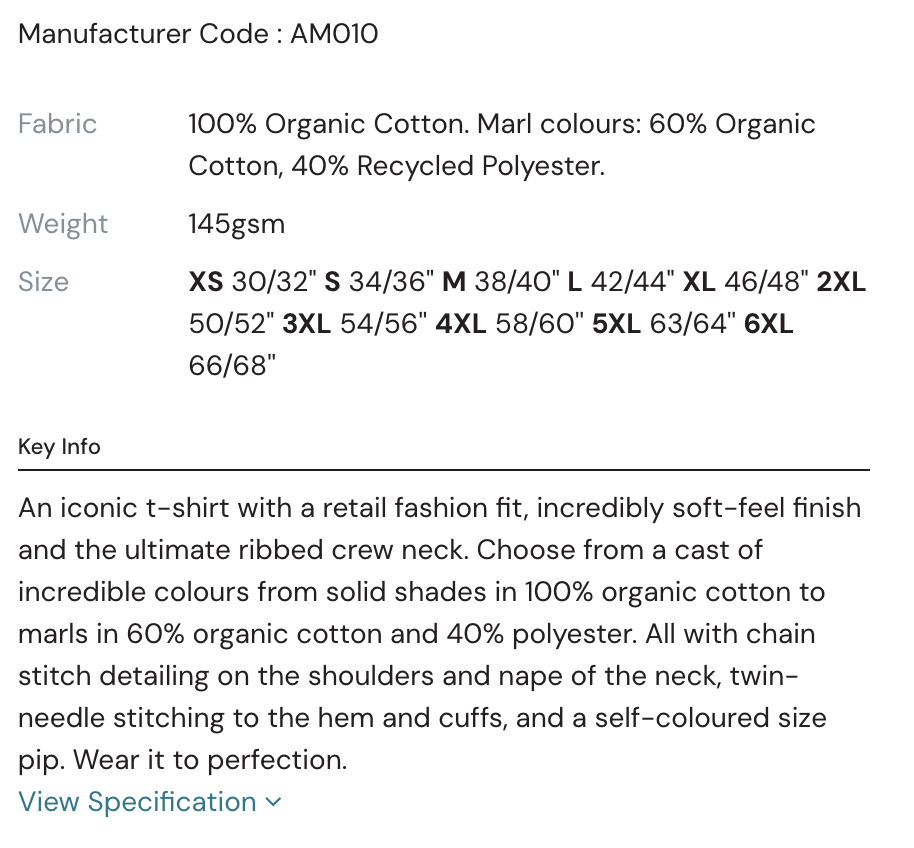This screenshot has height=848, width=914.
Task: Click the bold M size label
Action: [x=454, y=282]
